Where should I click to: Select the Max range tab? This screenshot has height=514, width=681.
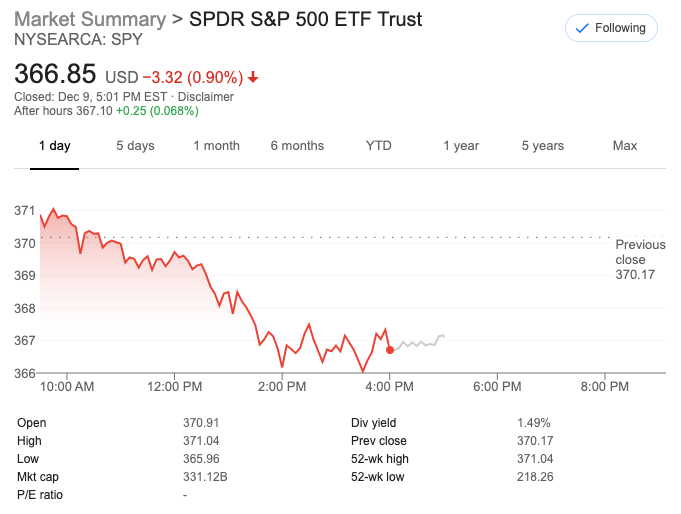point(624,146)
